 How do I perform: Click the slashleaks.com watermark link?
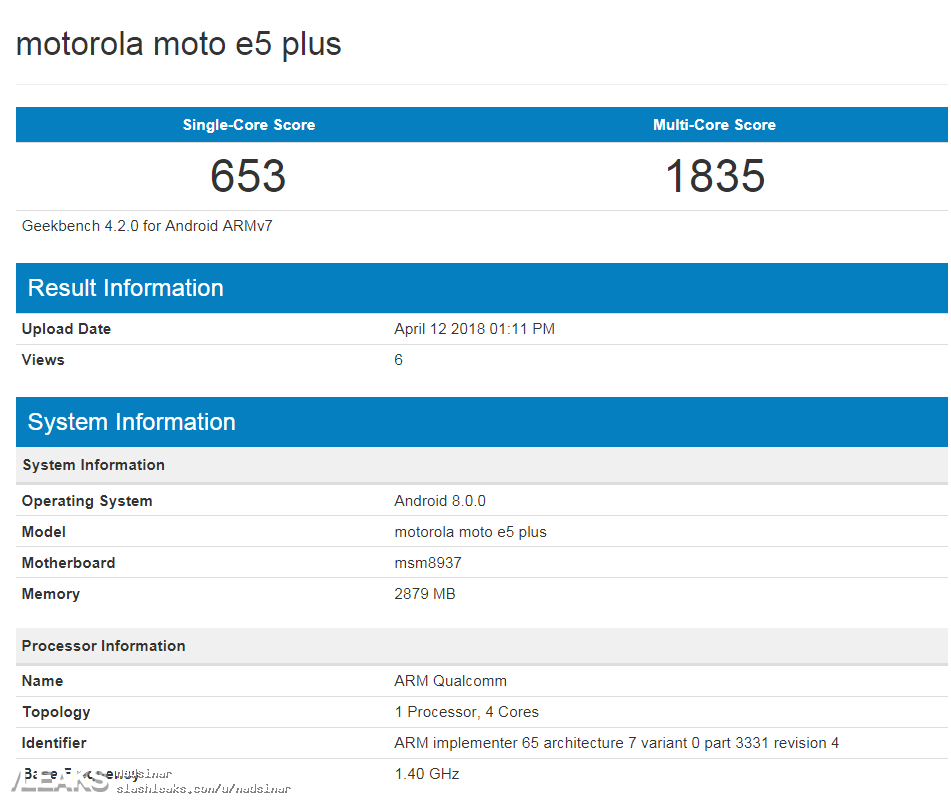point(203,789)
